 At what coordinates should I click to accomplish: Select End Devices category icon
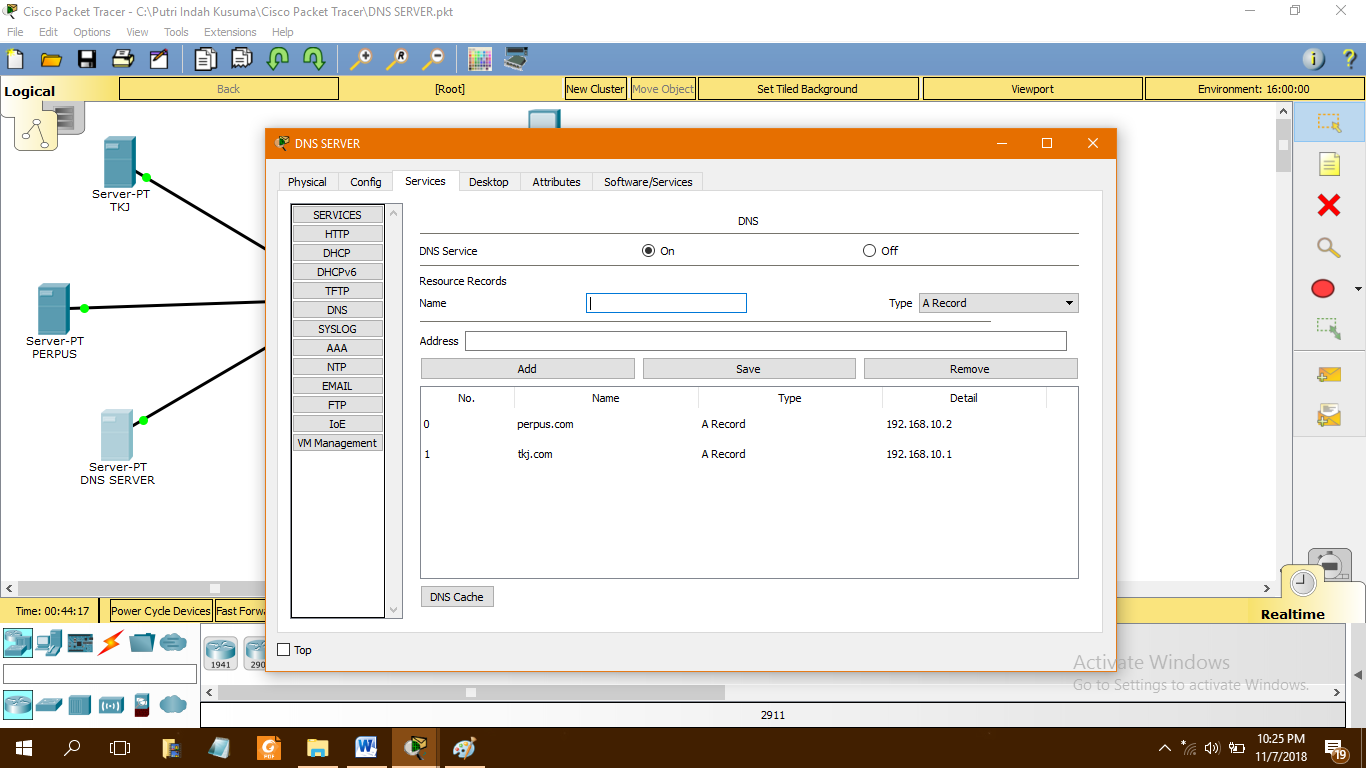(x=48, y=642)
